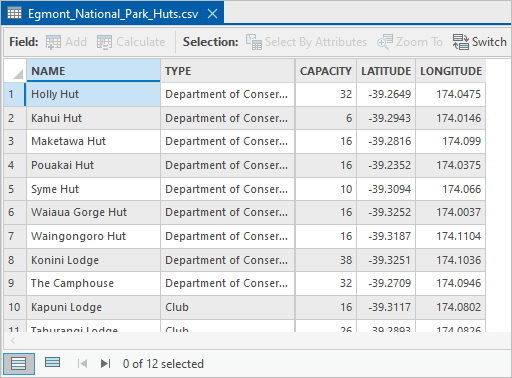Viewport: 512px width, 378px height.
Task: Select row 10 by its row header
Action: pyautogui.click(x=15, y=307)
